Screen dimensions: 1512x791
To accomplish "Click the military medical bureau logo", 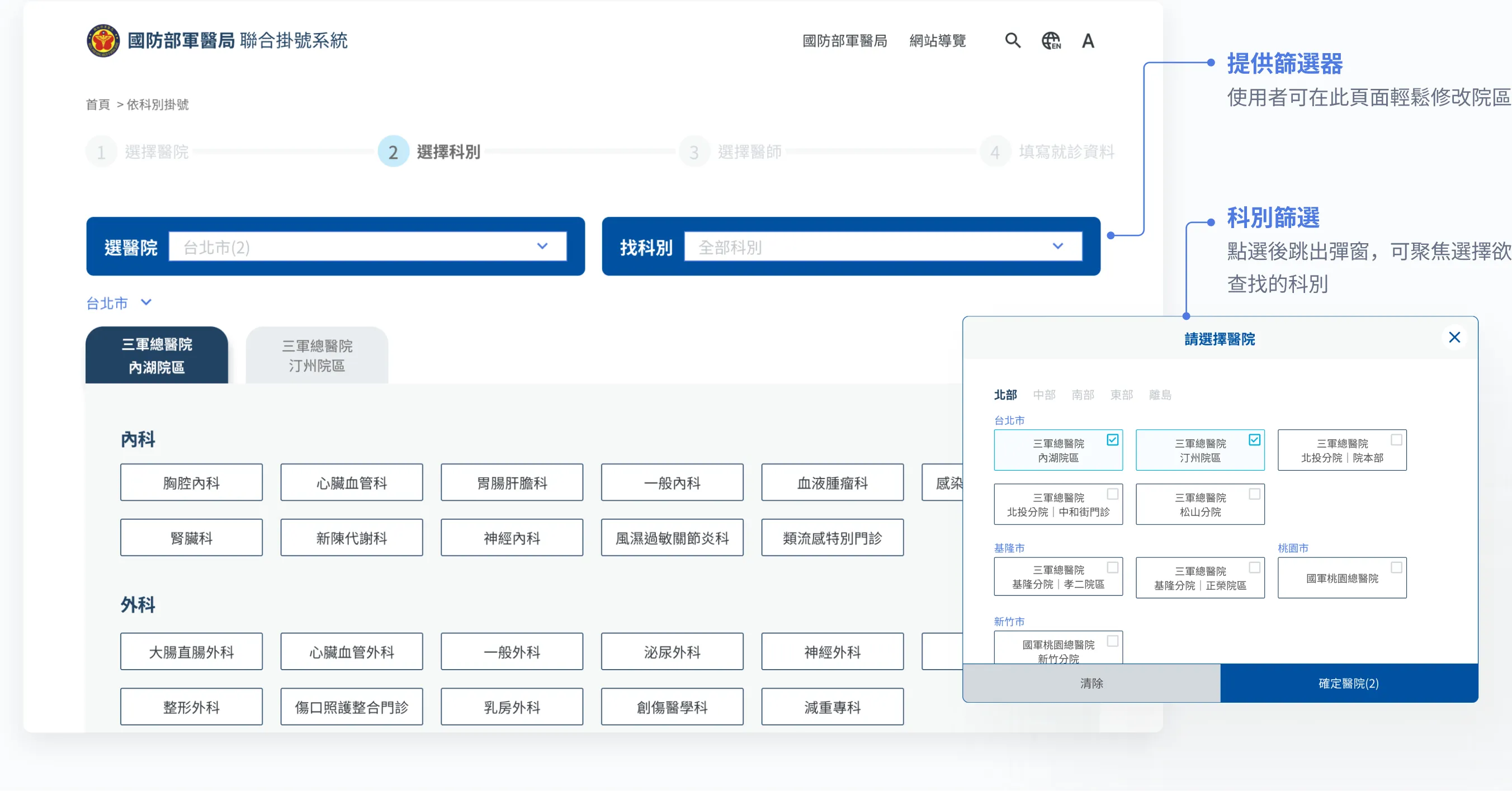I will point(103,40).
